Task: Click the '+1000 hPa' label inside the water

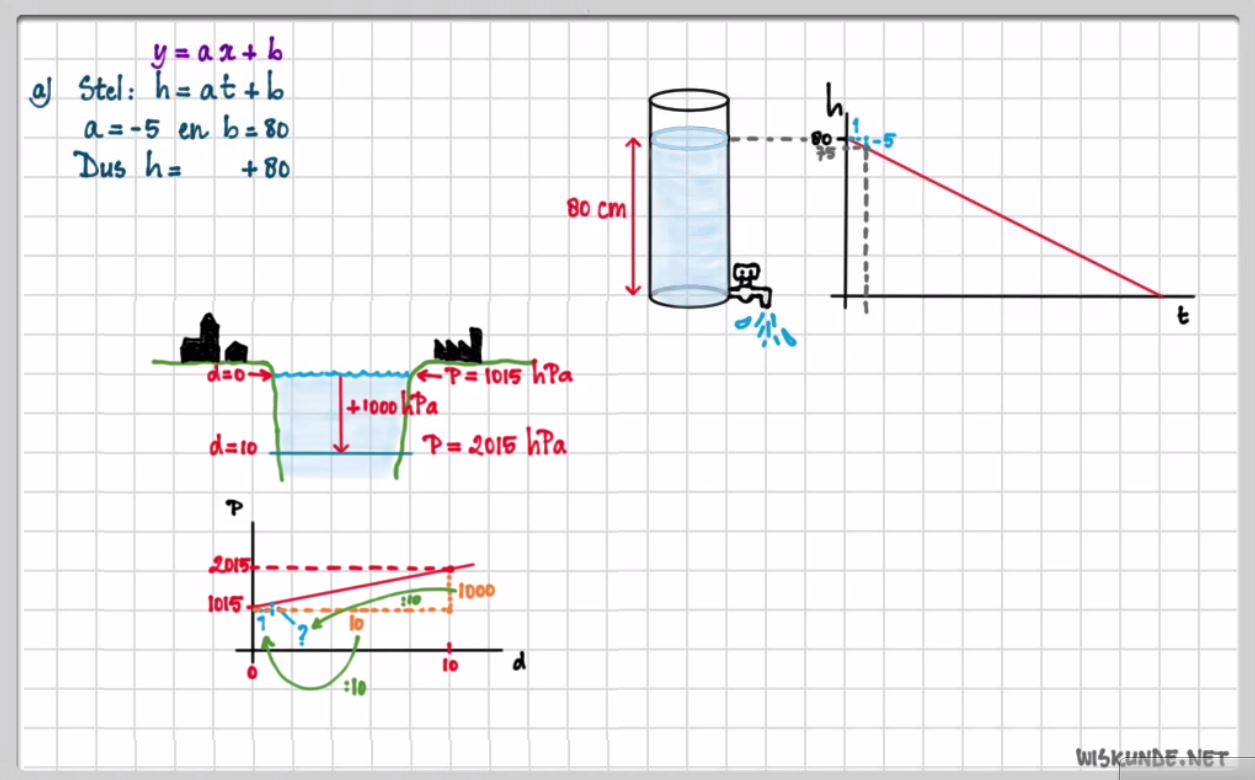Action: 391,407
